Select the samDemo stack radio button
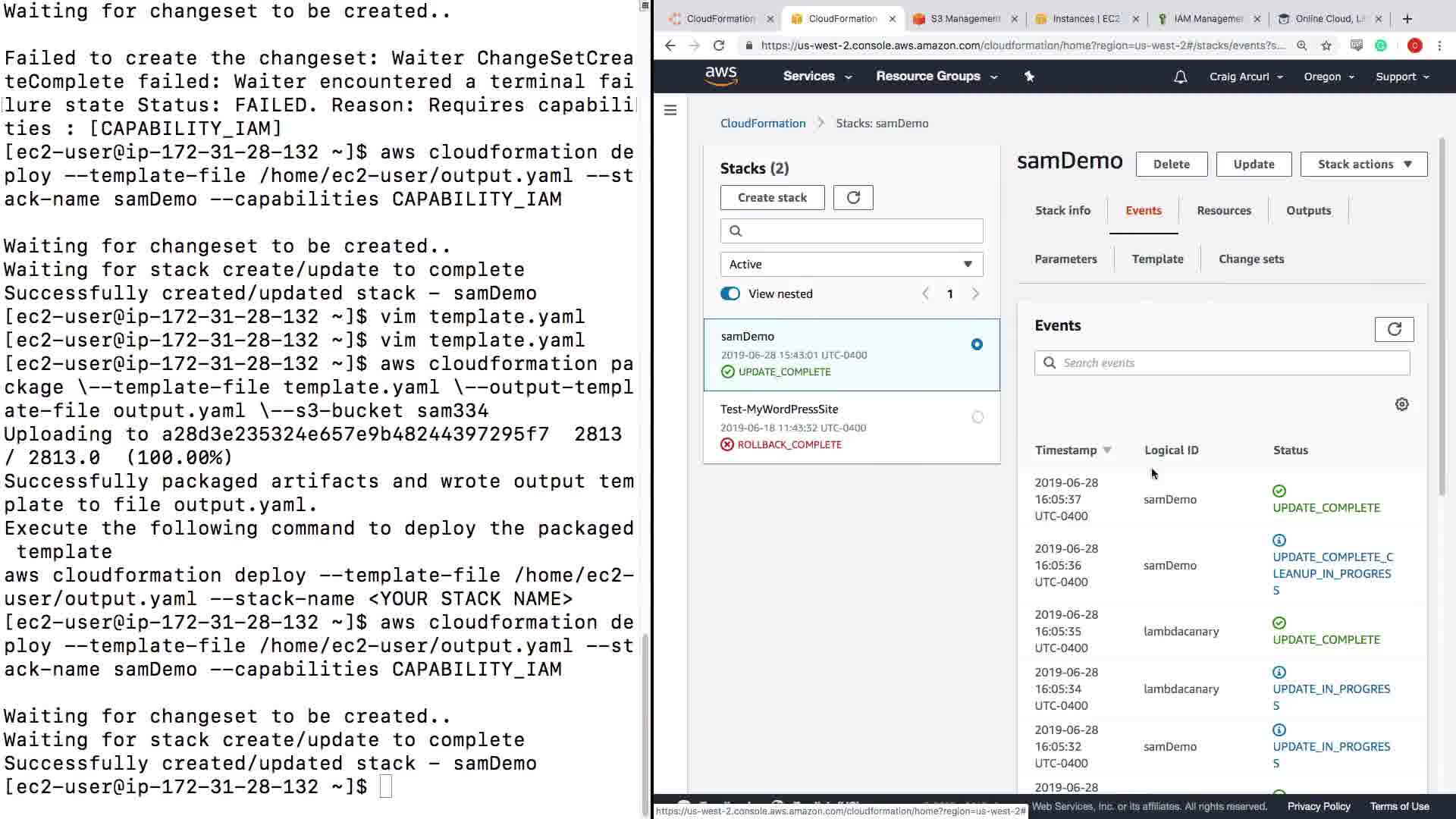Screen dimensions: 1456x819 (x=977, y=344)
